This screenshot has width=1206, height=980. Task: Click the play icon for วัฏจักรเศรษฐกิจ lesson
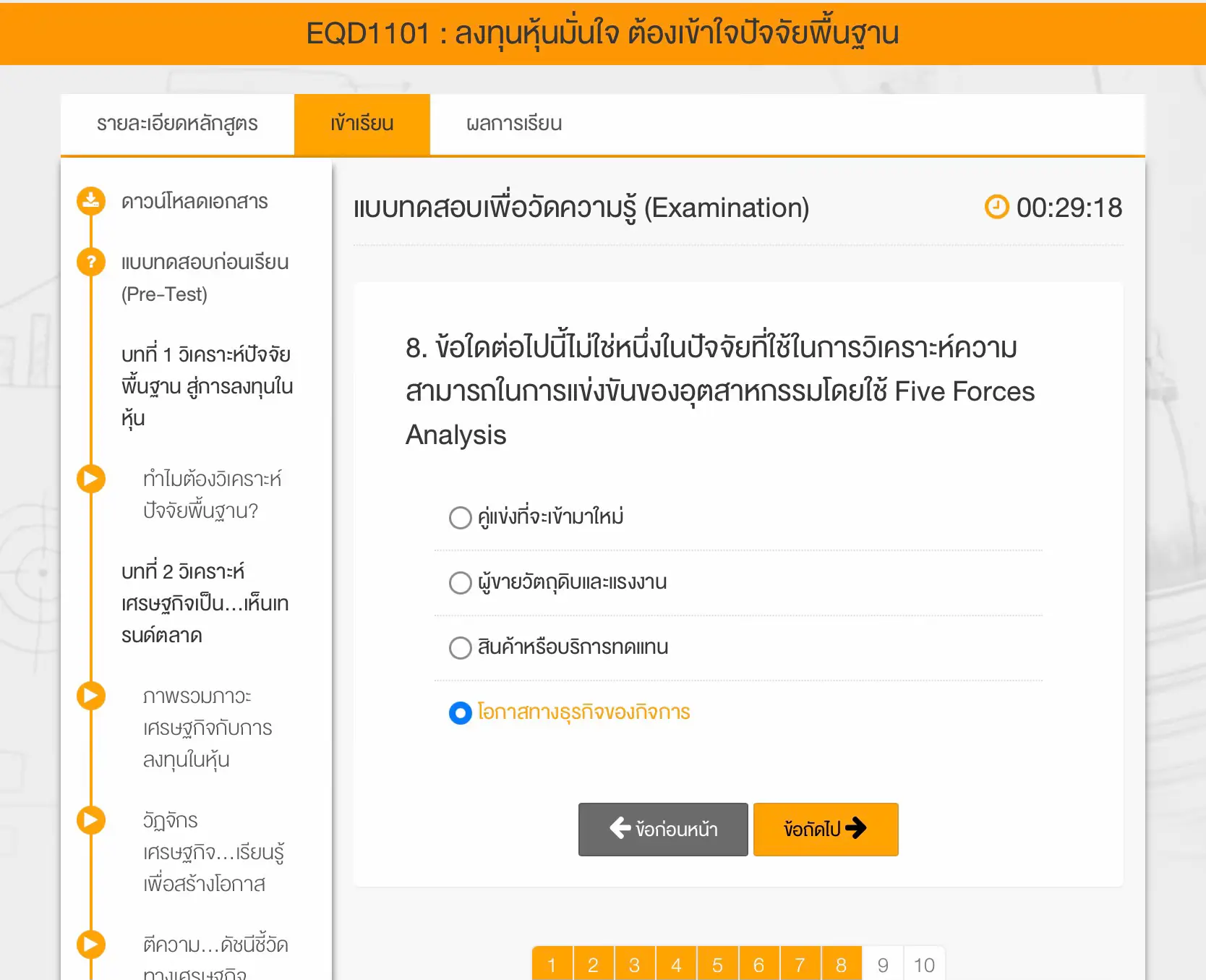(90, 820)
